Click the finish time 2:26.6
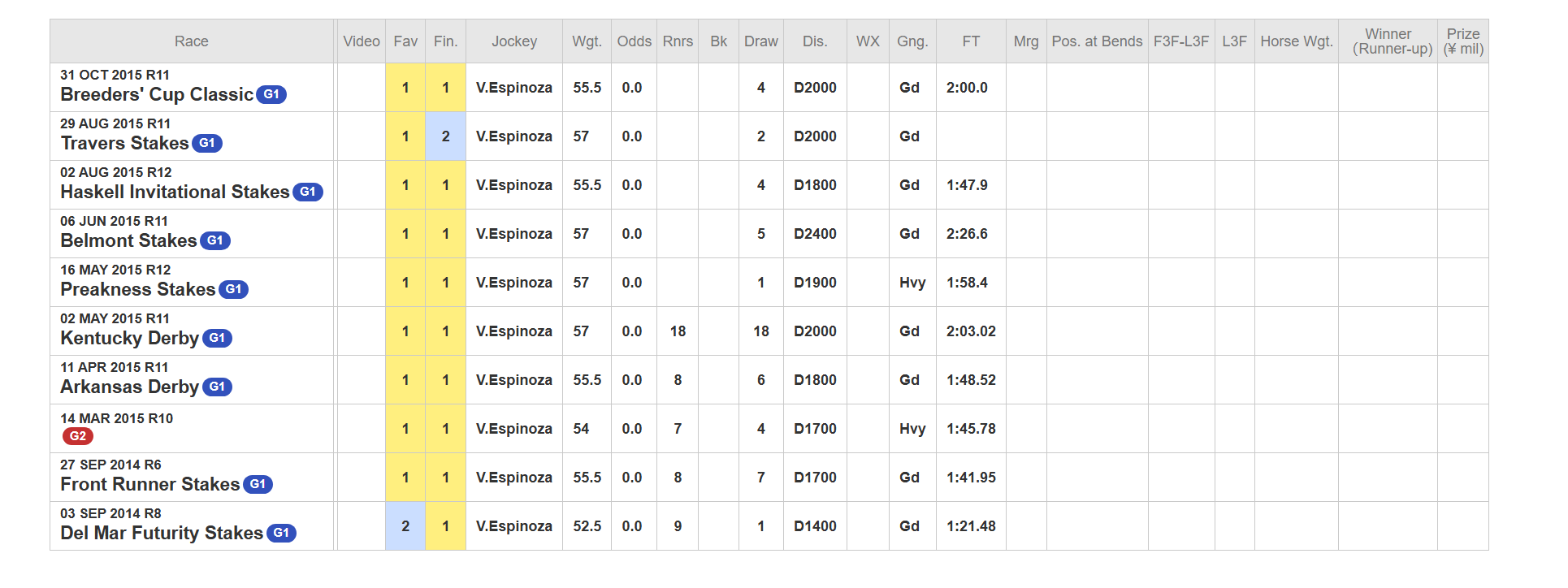Viewport: 1568px width, 588px height. tap(967, 234)
